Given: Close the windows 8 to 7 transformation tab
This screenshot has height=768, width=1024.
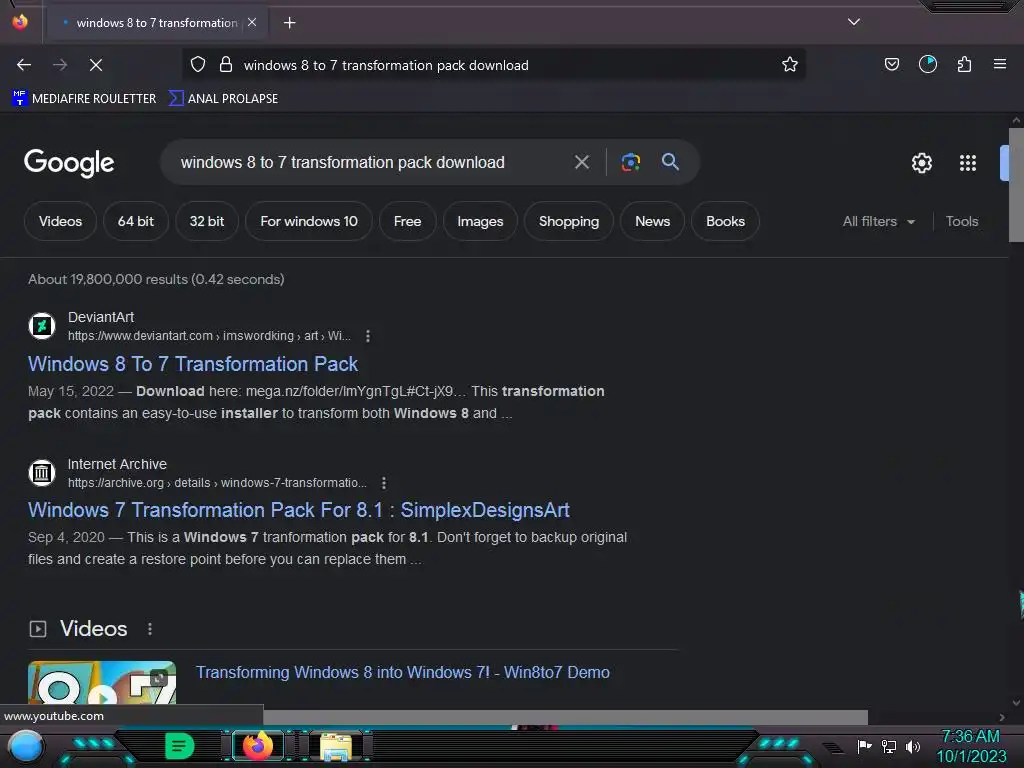Looking at the screenshot, I should (x=252, y=22).
